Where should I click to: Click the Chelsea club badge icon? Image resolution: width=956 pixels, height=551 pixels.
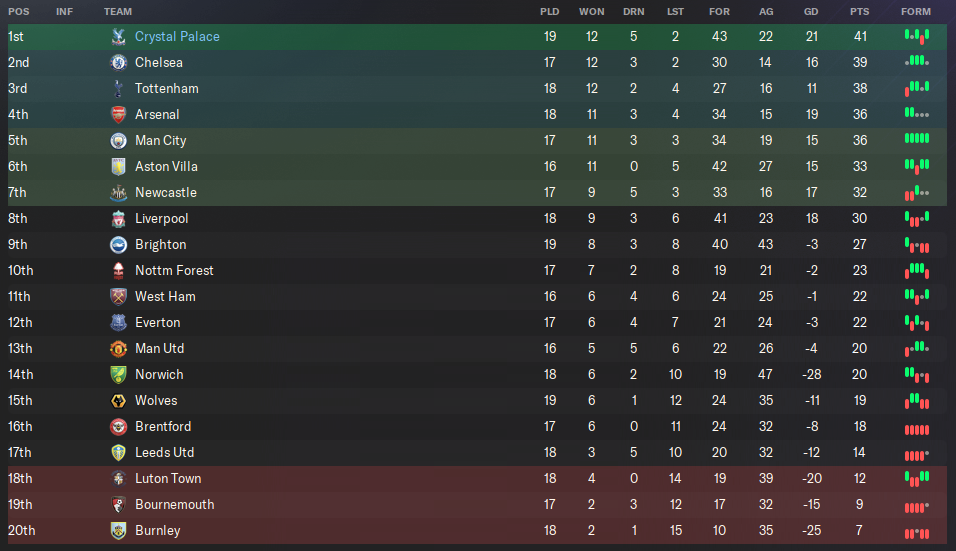(118, 63)
